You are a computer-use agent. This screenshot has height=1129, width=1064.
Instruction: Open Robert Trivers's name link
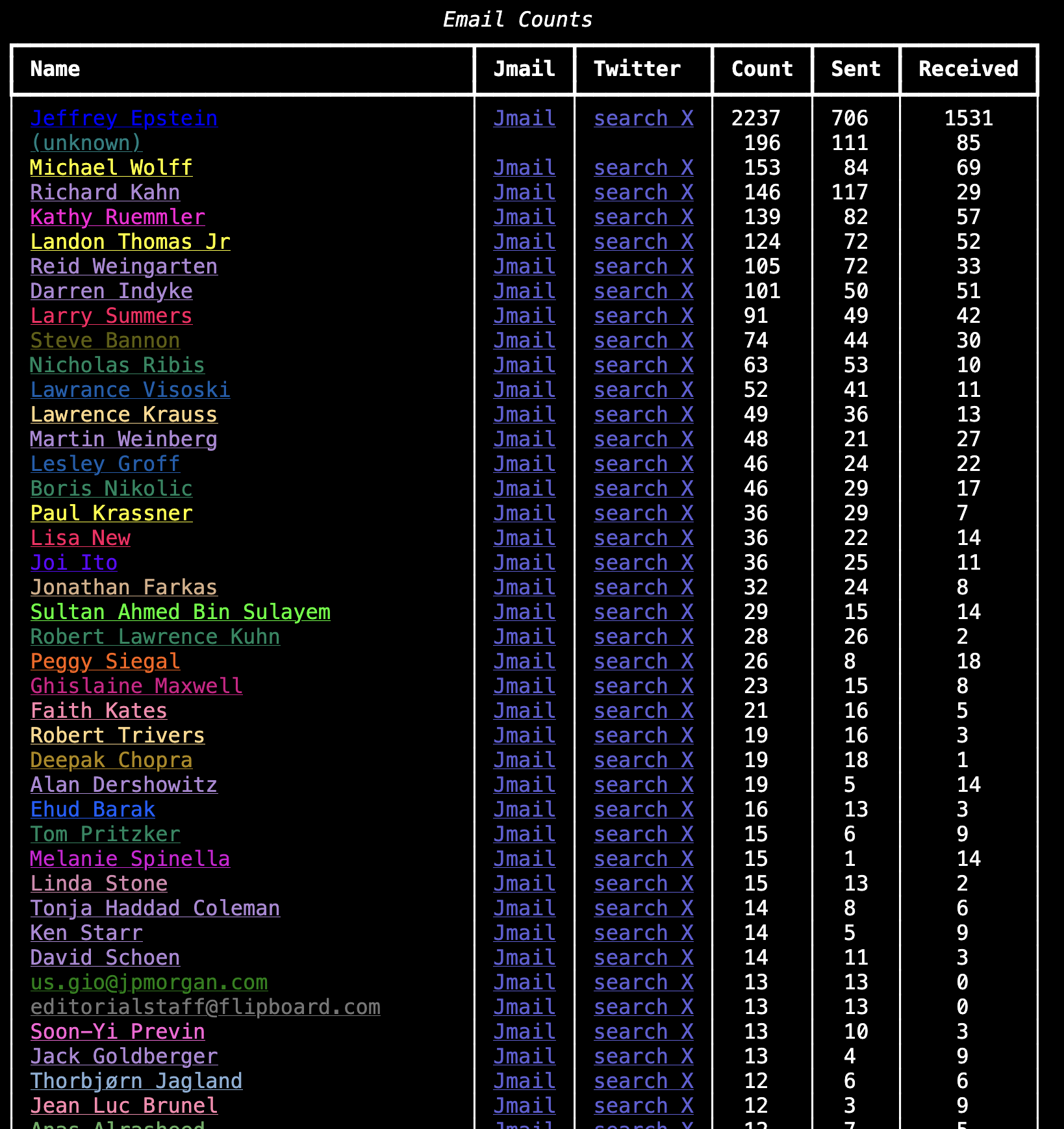pos(118,735)
